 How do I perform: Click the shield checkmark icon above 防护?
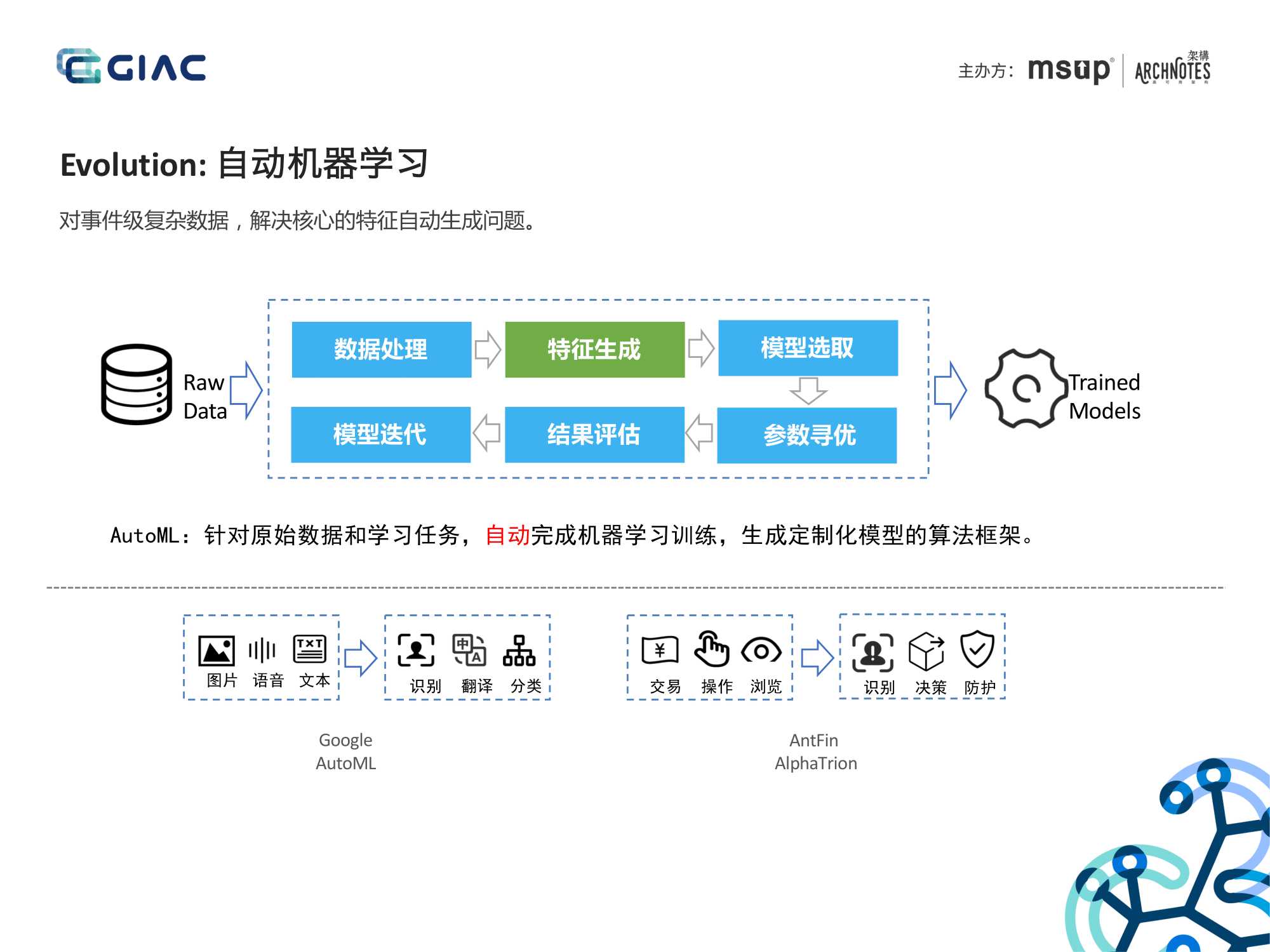(977, 649)
